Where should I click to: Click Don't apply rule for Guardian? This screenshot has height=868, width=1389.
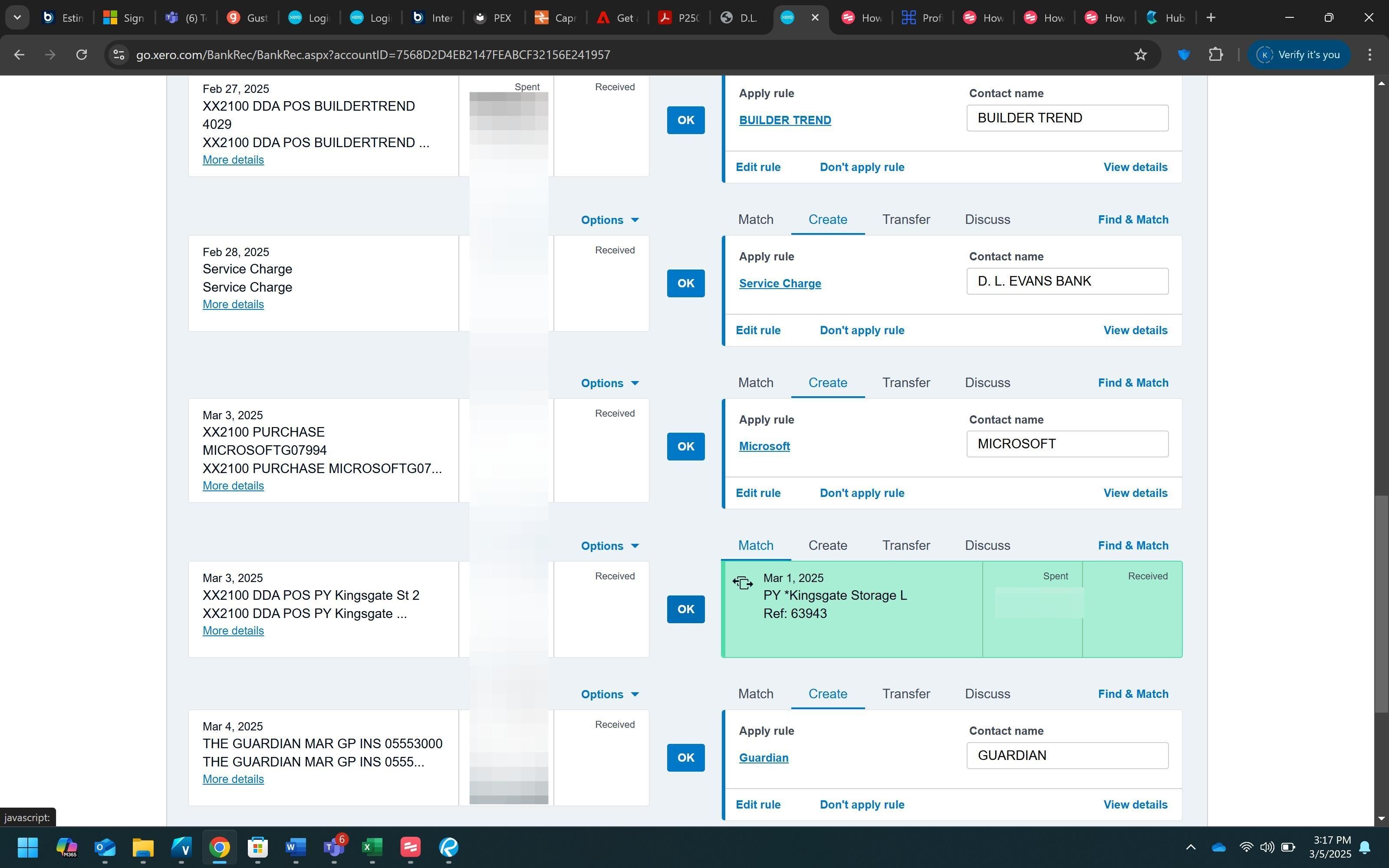[862, 805]
